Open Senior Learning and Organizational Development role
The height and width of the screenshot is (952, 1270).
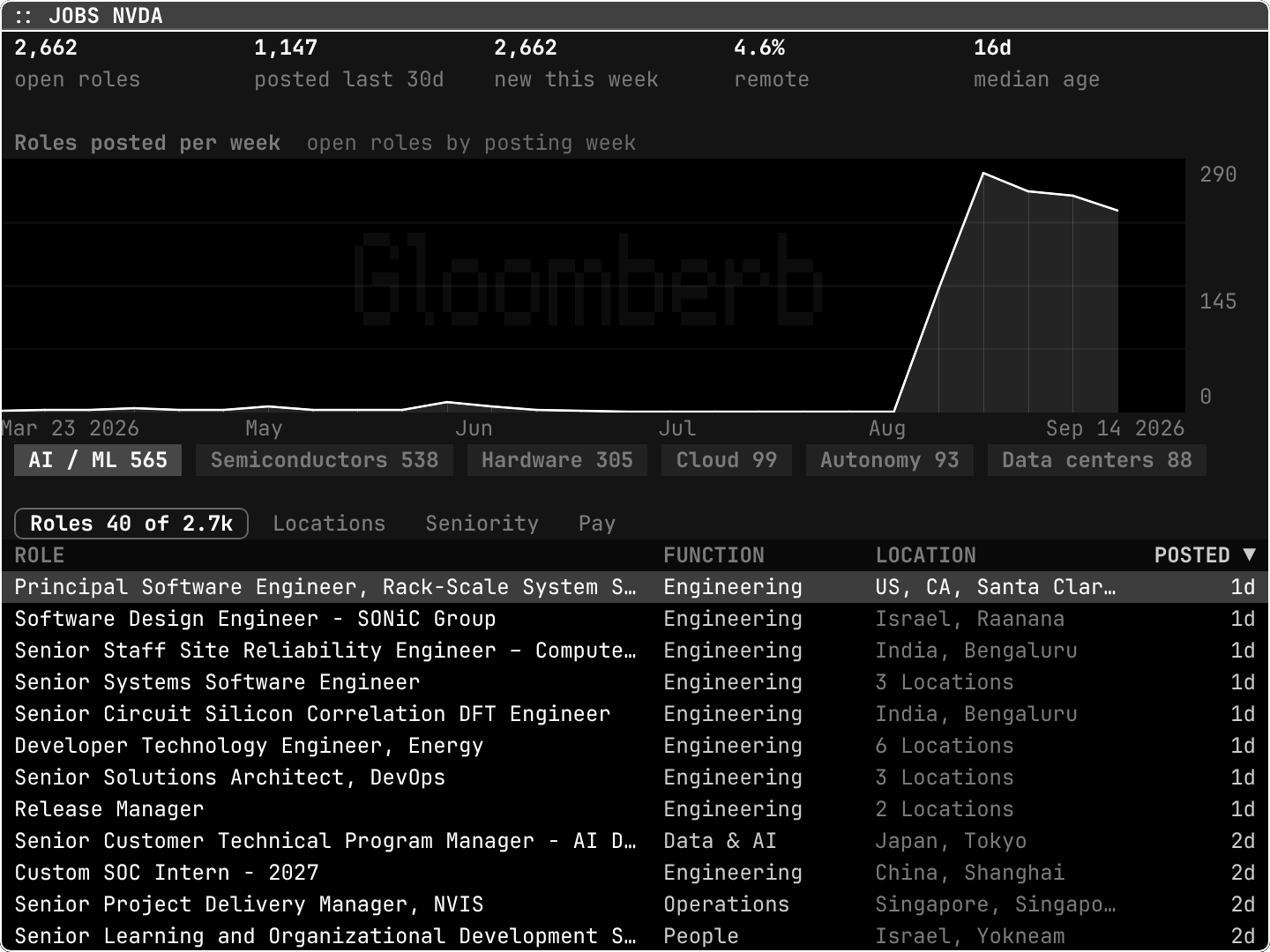635,935
